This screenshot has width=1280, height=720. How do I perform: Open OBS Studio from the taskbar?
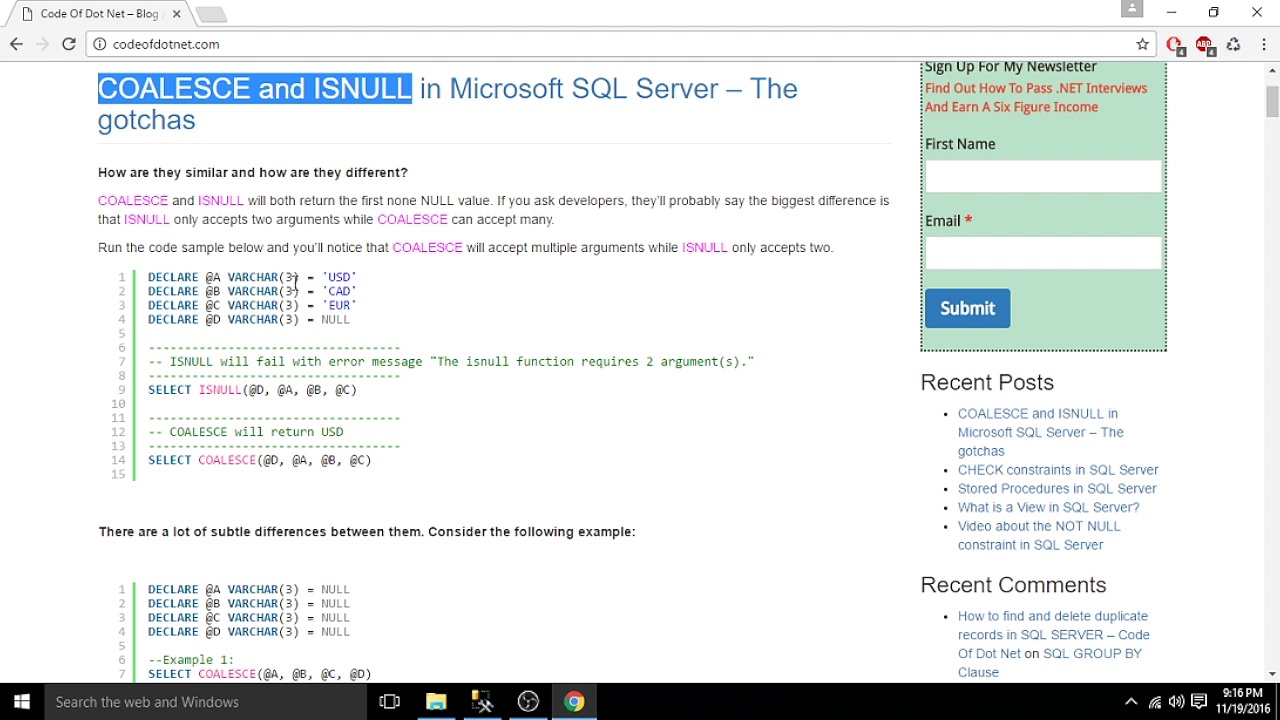(528, 702)
